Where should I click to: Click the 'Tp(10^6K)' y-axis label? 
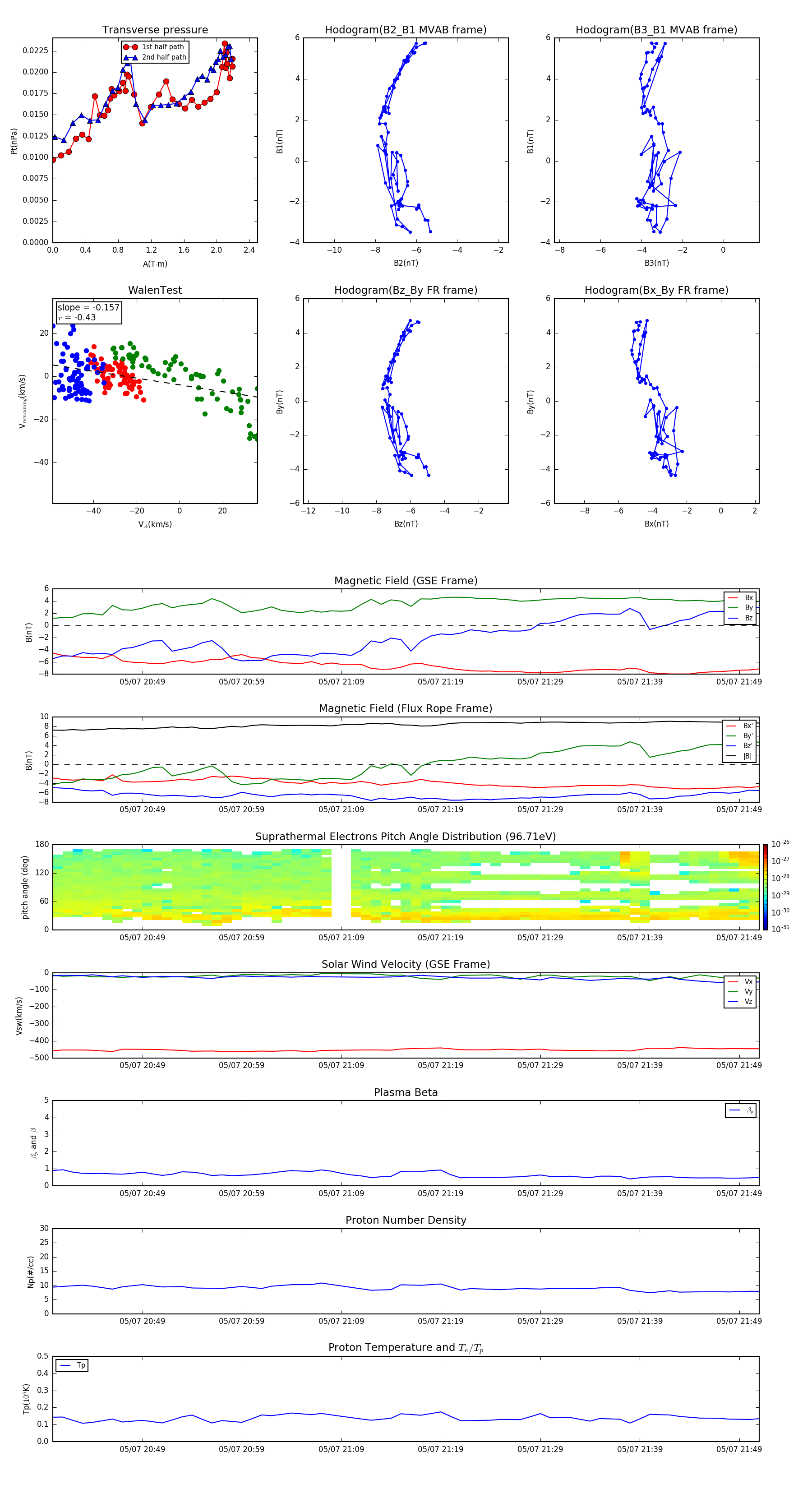[27, 1399]
